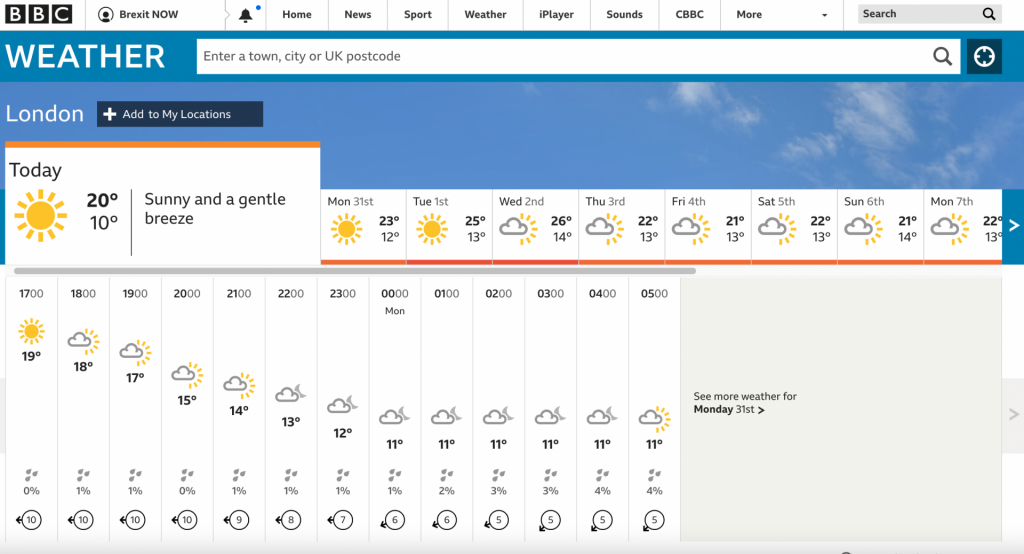Click the 0300 hour column heading
1024x554 pixels.
pyautogui.click(x=551, y=293)
